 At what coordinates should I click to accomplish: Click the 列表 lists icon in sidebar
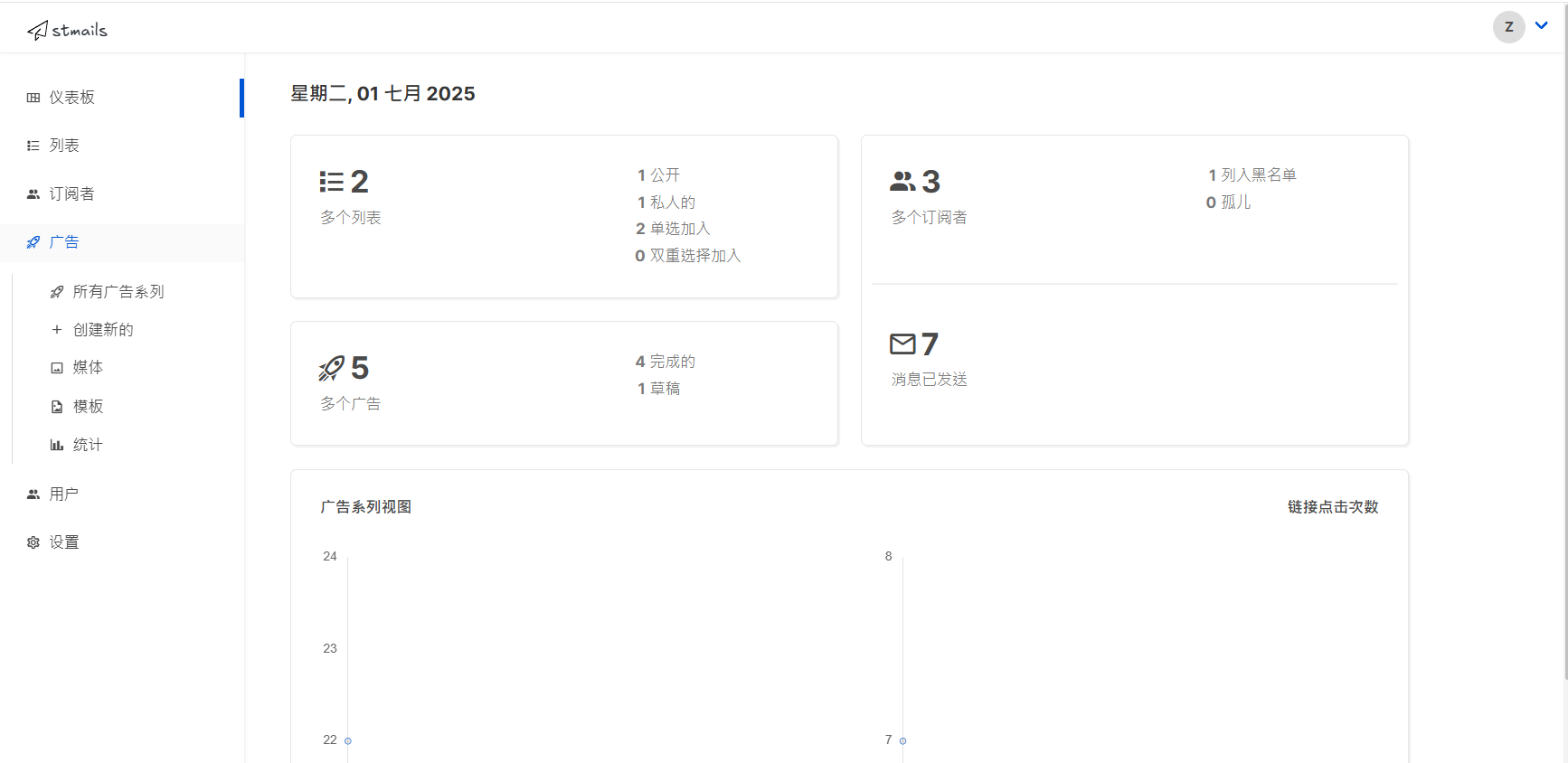(x=33, y=146)
